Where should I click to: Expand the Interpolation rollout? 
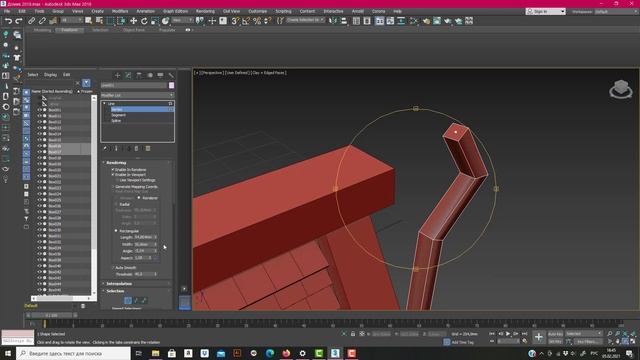coord(137,284)
